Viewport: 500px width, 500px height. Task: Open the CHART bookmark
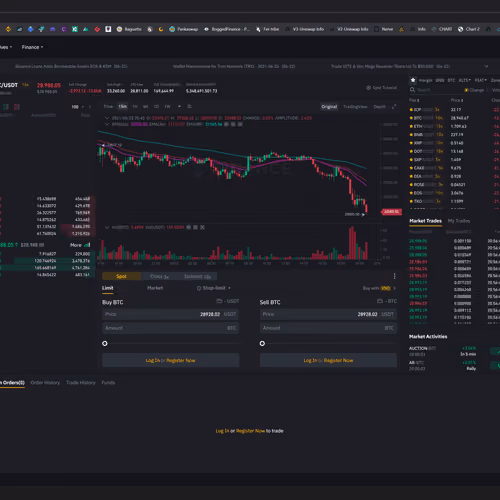[442, 29]
